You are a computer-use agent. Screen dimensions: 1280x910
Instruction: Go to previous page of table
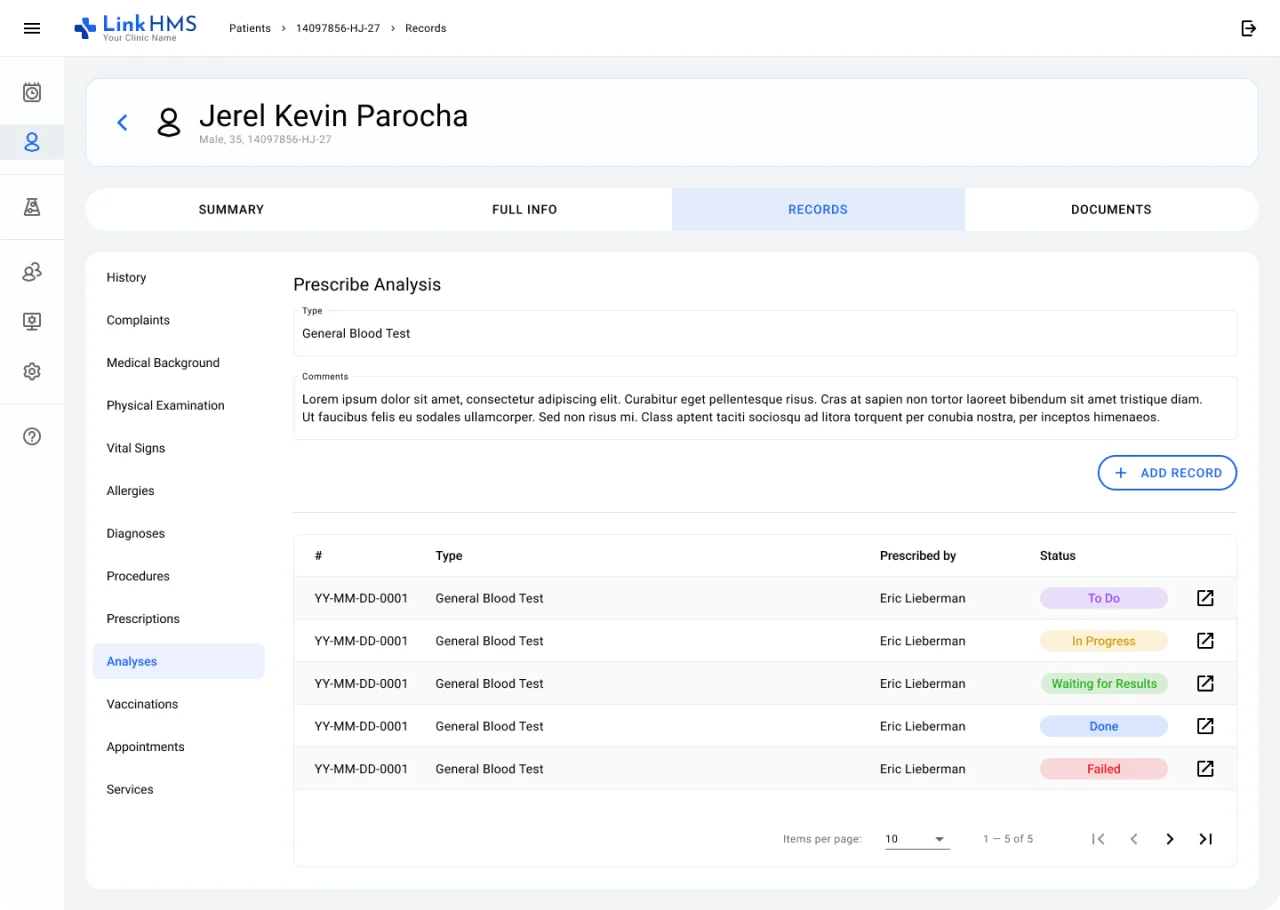coord(1134,839)
